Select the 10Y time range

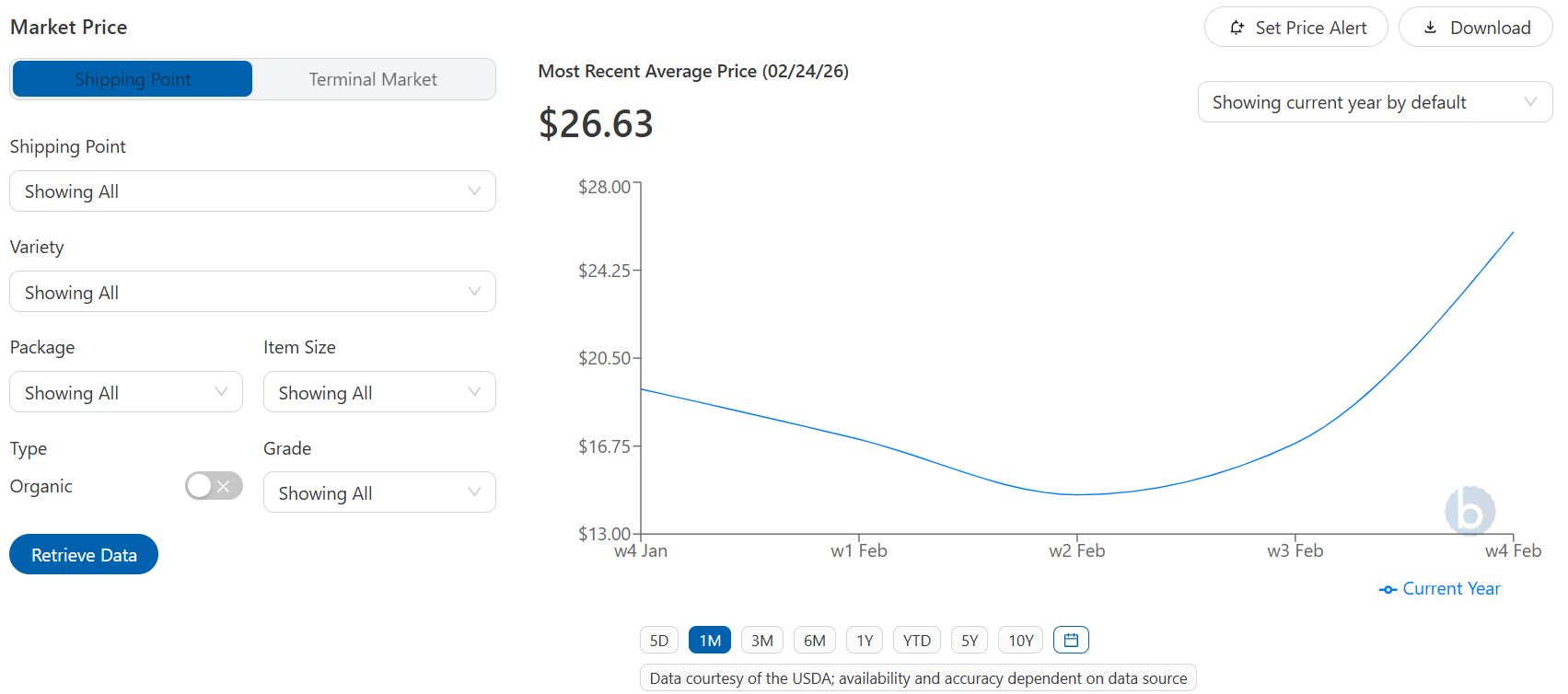click(x=1021, y=641)
